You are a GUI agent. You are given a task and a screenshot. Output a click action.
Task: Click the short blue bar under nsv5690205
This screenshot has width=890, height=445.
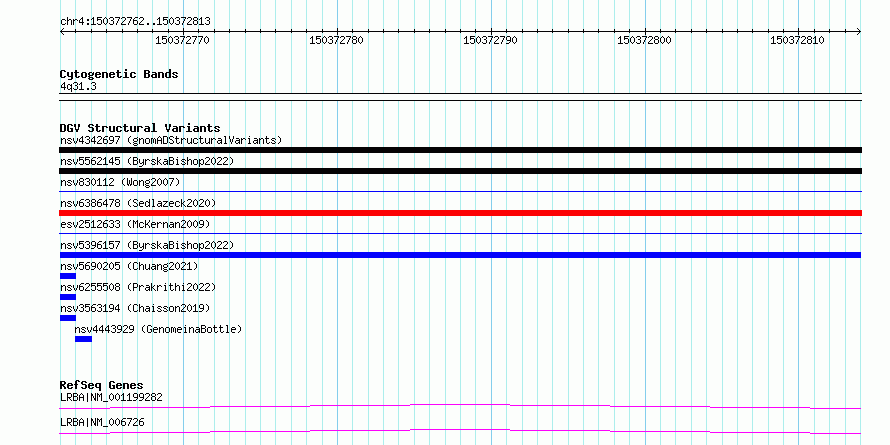pyautogui.click(x=68, y=276)
